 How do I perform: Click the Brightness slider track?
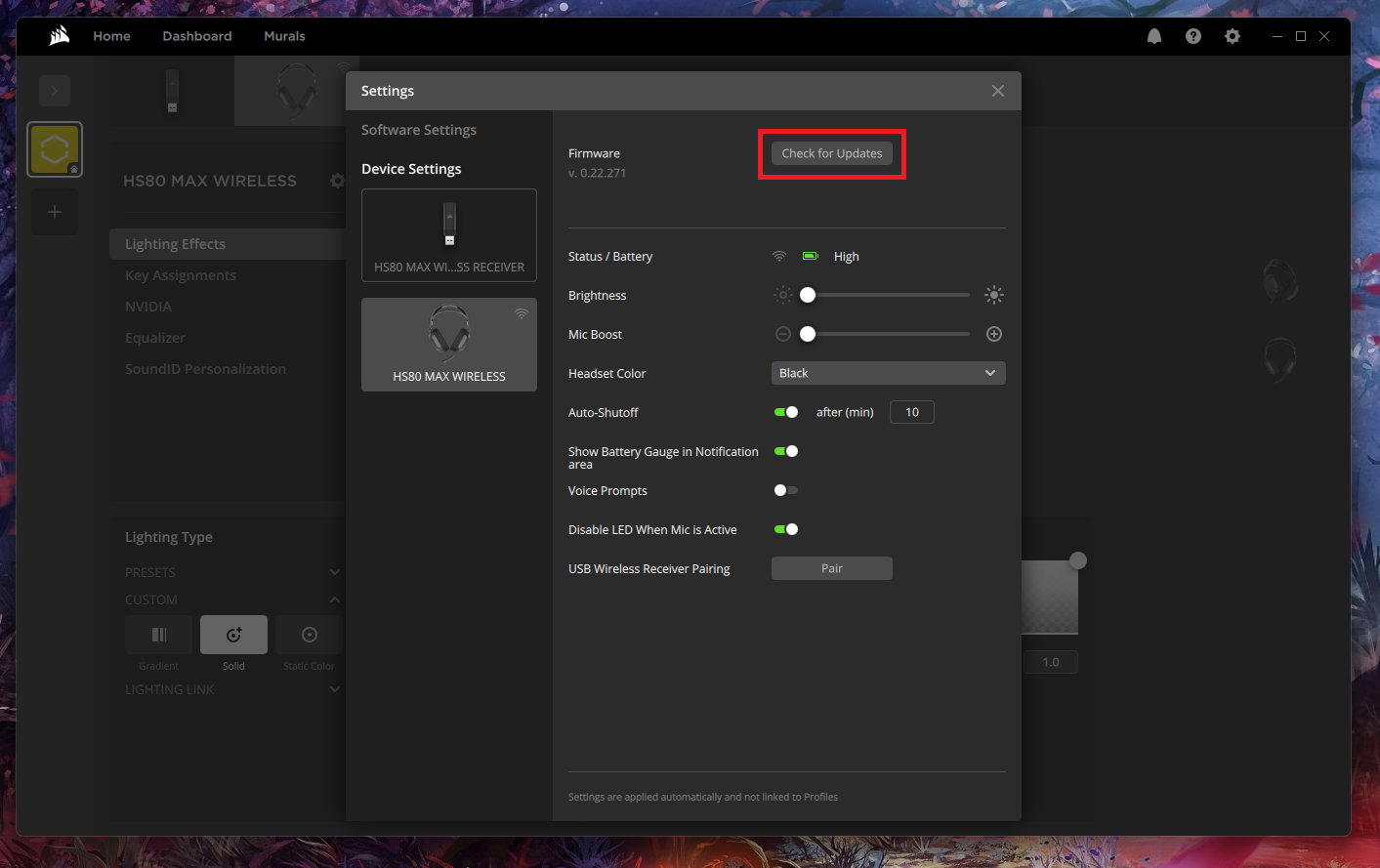click(x=889, y=295)
